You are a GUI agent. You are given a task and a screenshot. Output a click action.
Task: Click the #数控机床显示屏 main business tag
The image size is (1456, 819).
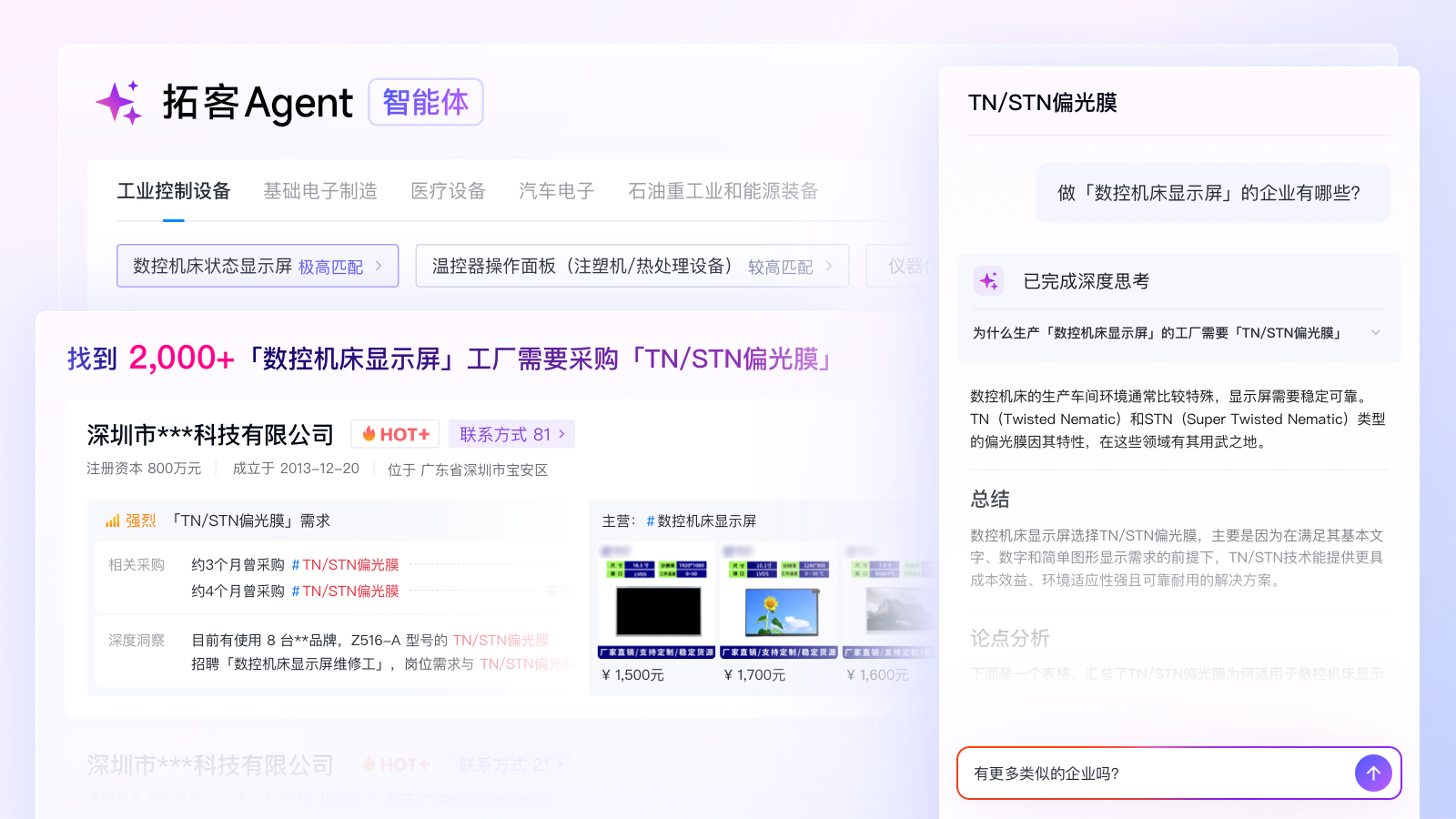(x=702, y=521)
